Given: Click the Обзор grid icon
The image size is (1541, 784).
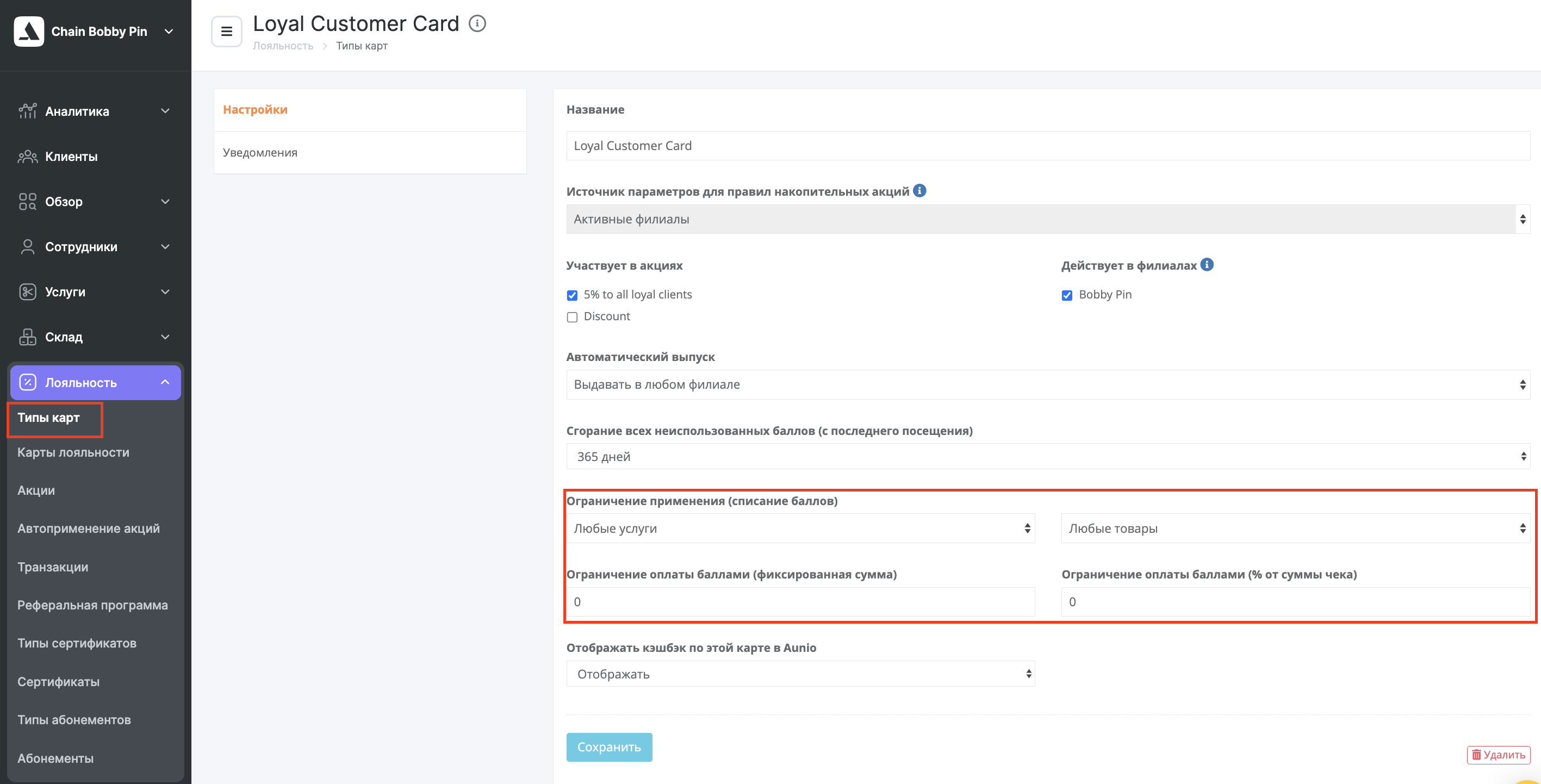Looking at the screenshot, I should click(28, 202).
